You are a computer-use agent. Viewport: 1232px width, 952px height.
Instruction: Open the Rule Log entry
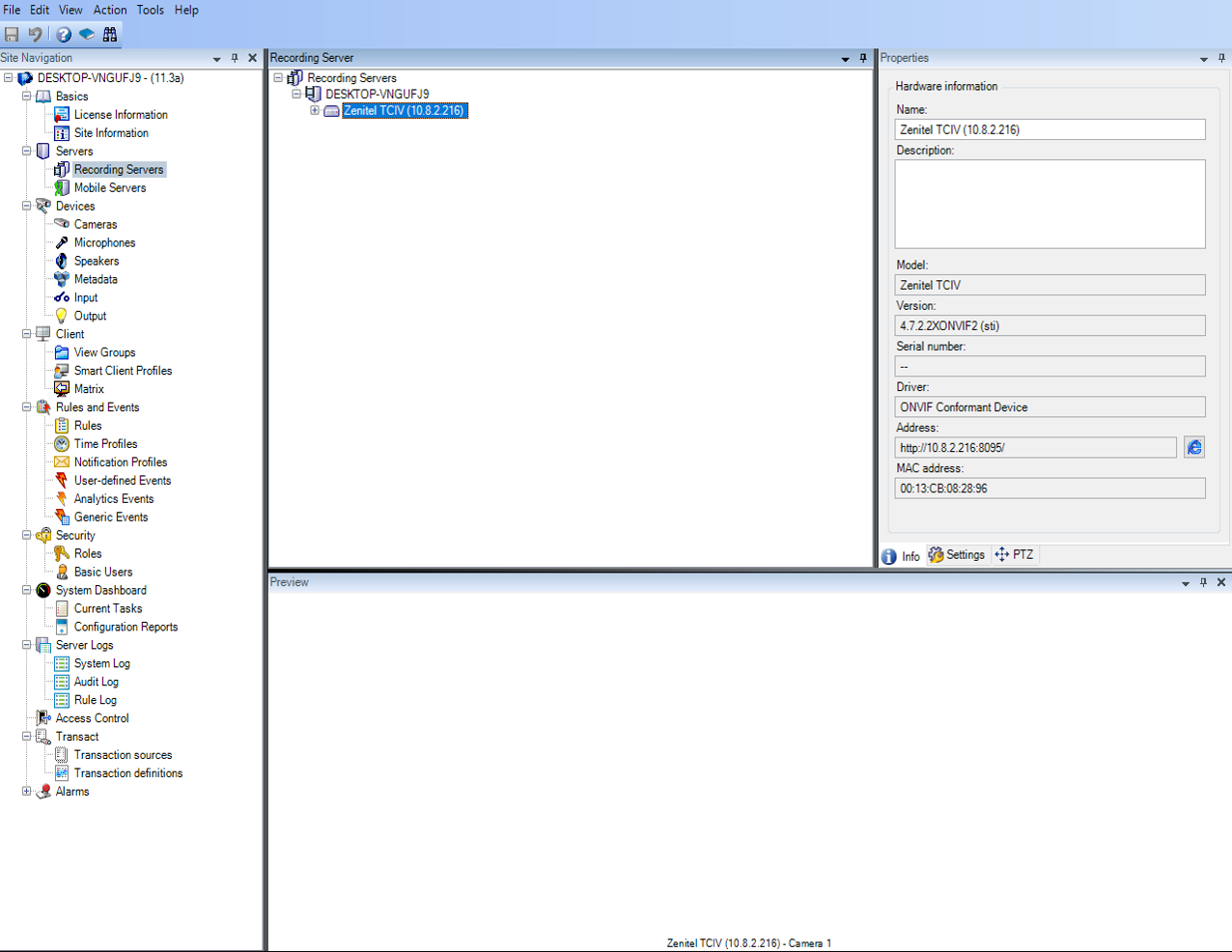96,701
